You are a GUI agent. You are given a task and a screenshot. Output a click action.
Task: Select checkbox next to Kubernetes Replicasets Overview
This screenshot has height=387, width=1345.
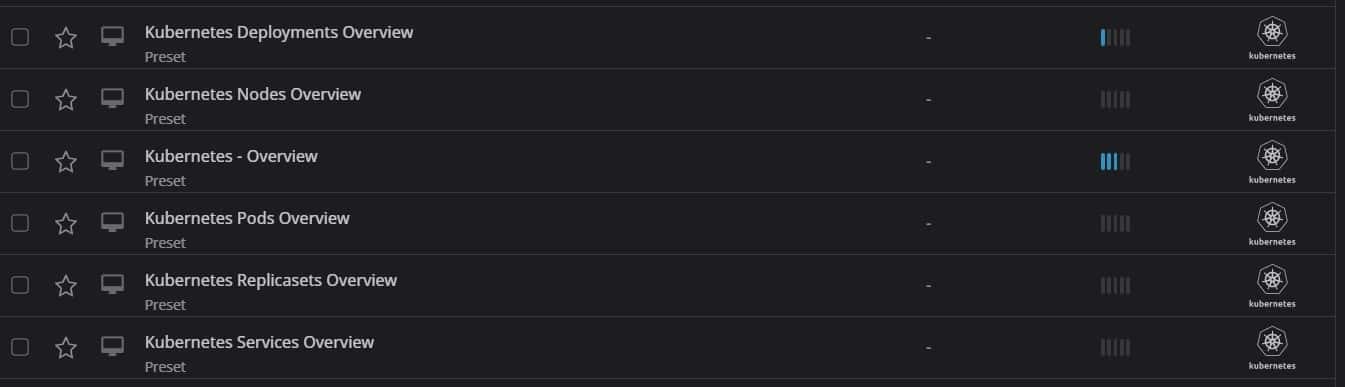[20, 285]
